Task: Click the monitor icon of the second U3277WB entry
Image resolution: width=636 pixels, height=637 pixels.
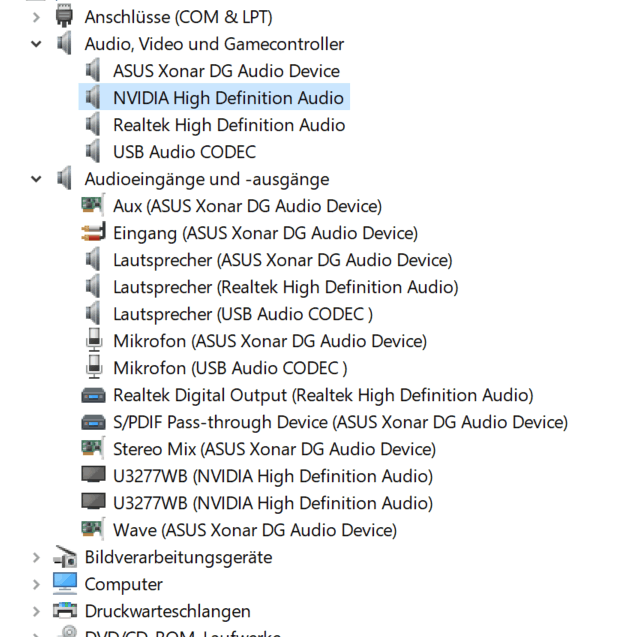Action: (93, 502)
